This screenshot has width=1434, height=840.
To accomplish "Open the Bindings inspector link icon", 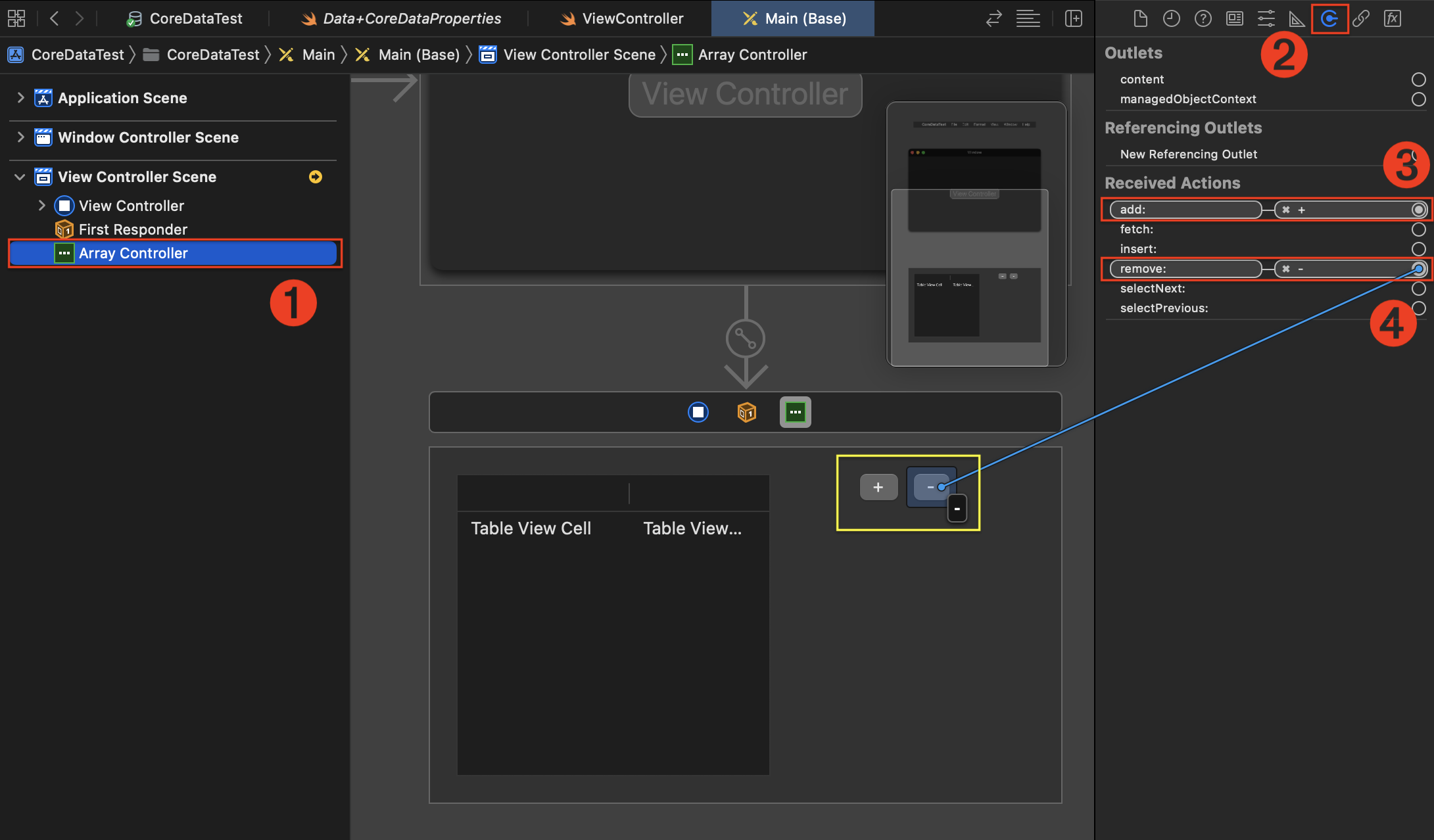I will 1361,18.
